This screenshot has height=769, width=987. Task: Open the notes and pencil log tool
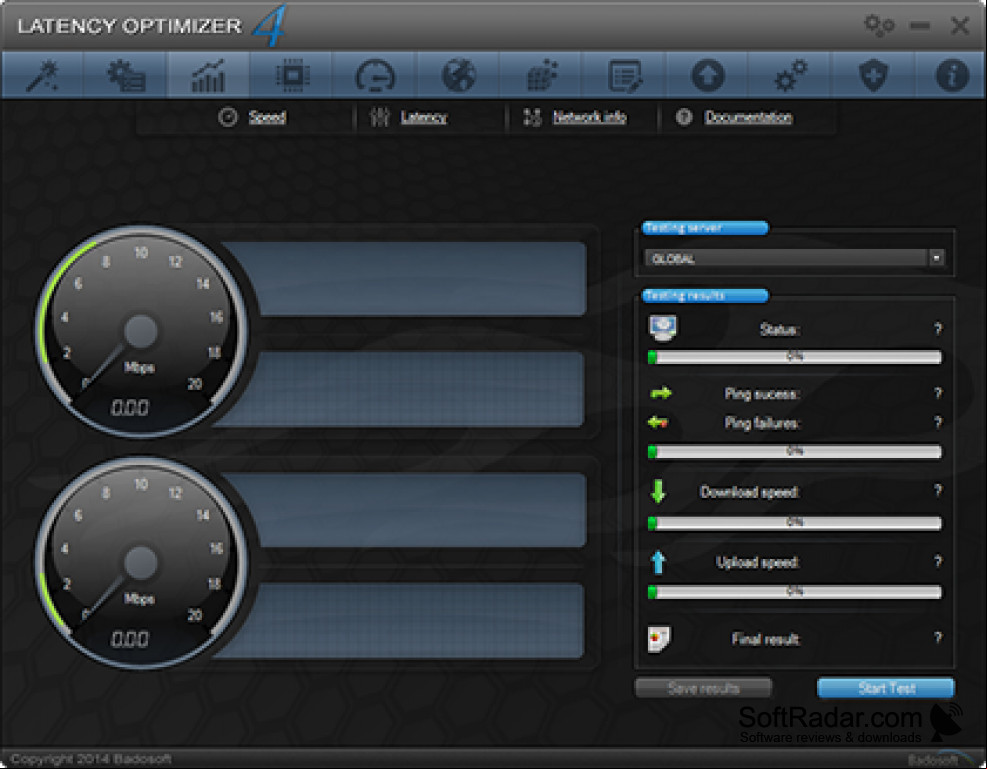pos(625,76)
